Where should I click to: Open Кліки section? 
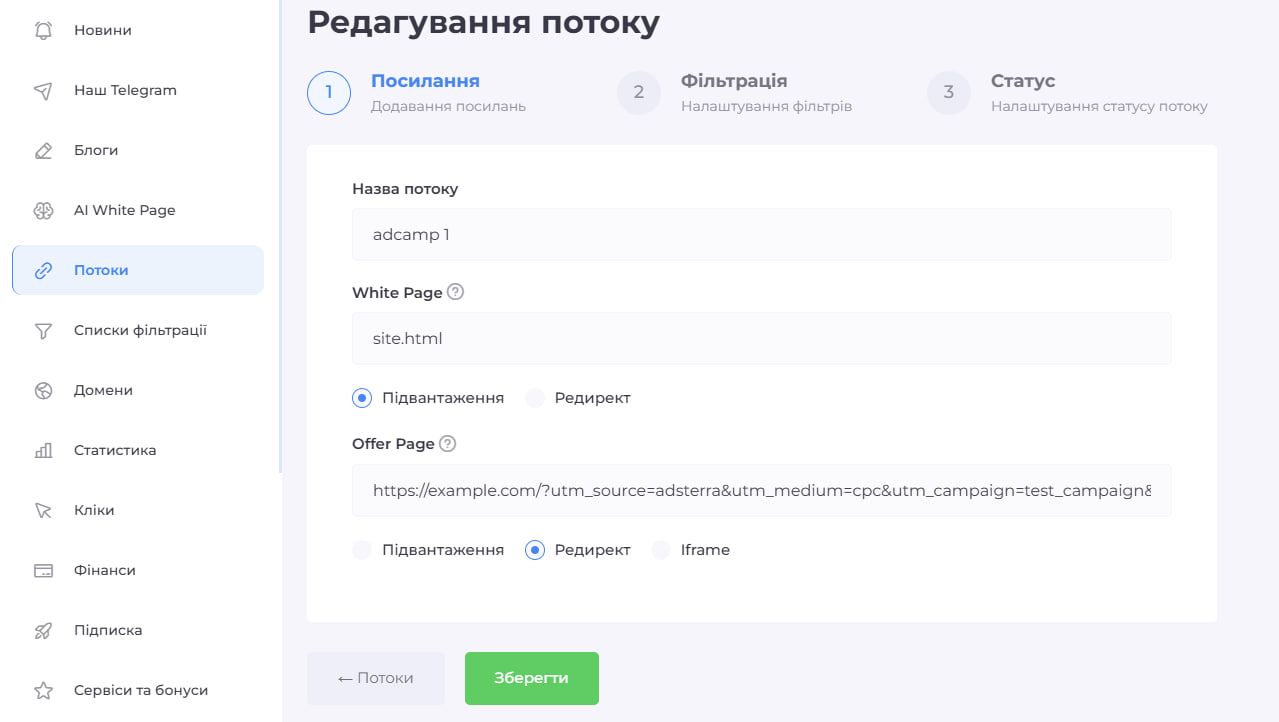[138, 510]
